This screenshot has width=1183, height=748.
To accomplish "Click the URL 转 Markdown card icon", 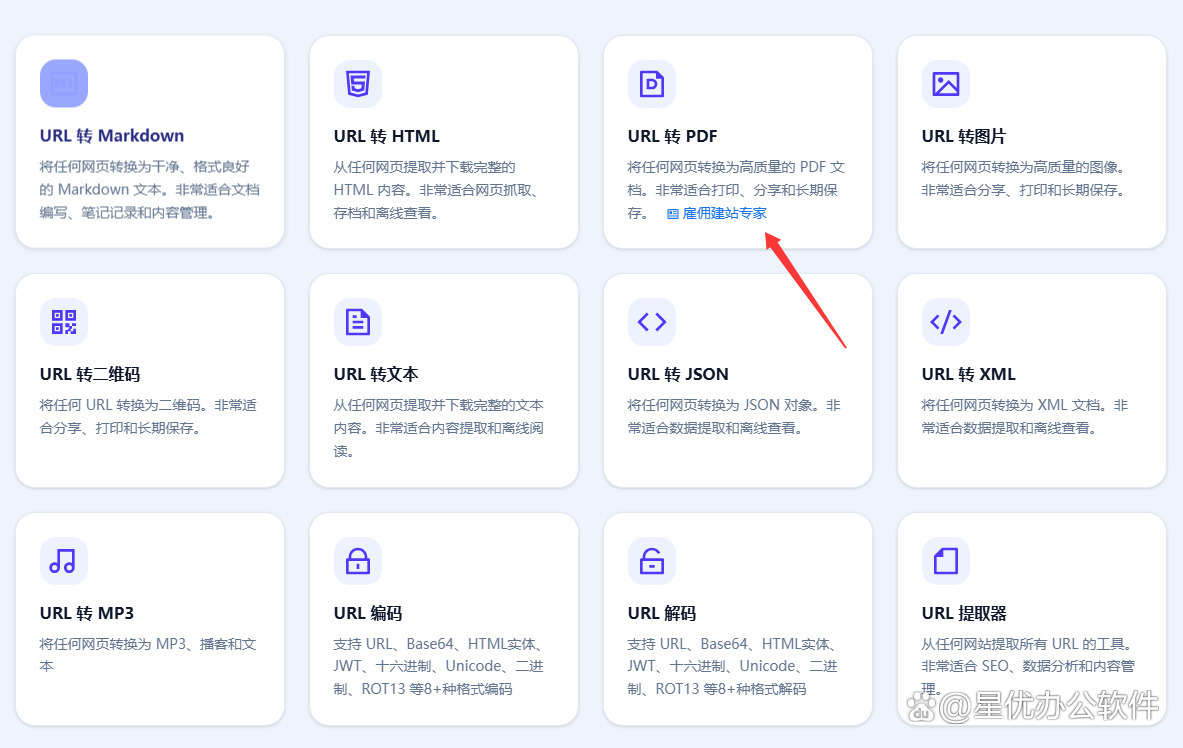I will click(x=64, y=84).
